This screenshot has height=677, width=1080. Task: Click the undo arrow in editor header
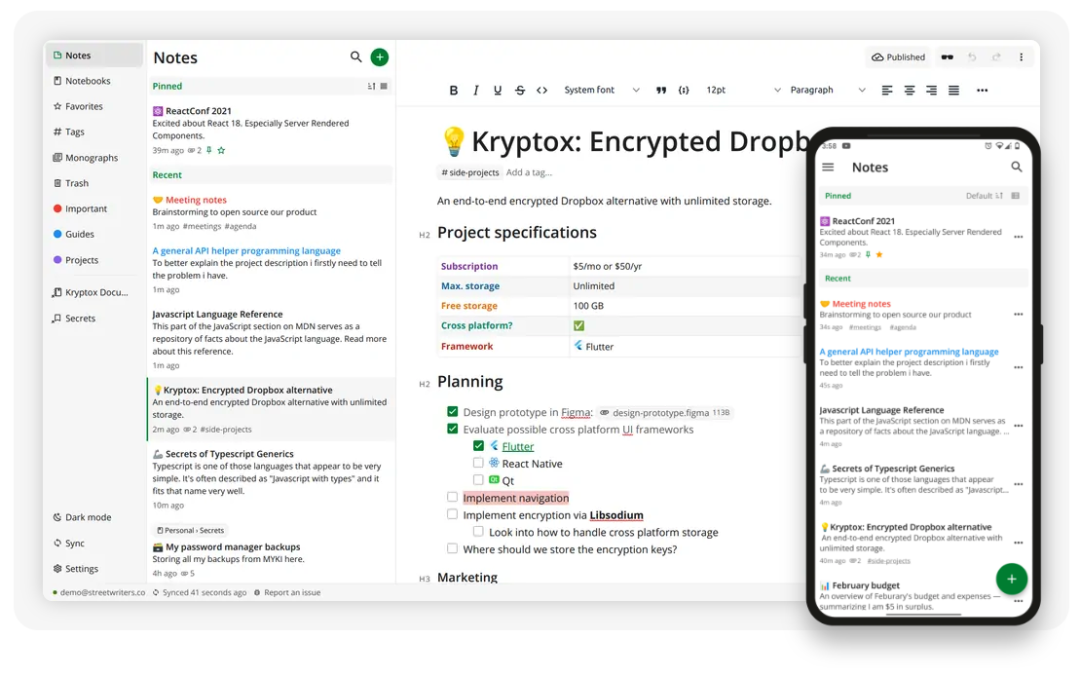[x=972, y=57]
